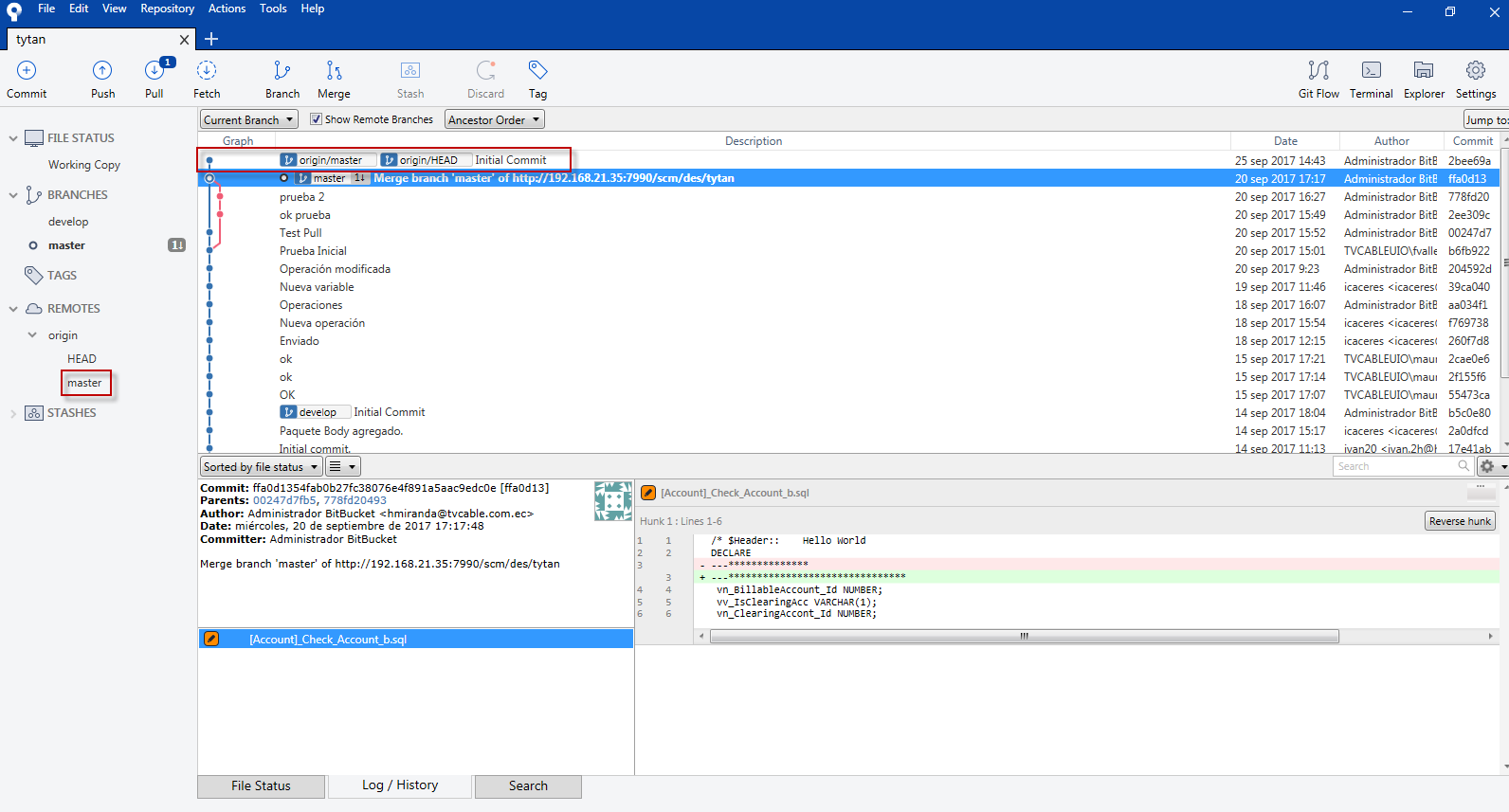This screenshot has width=1509, height=812.
Task: Create a new branch with Branch icon
Action: 282,70
